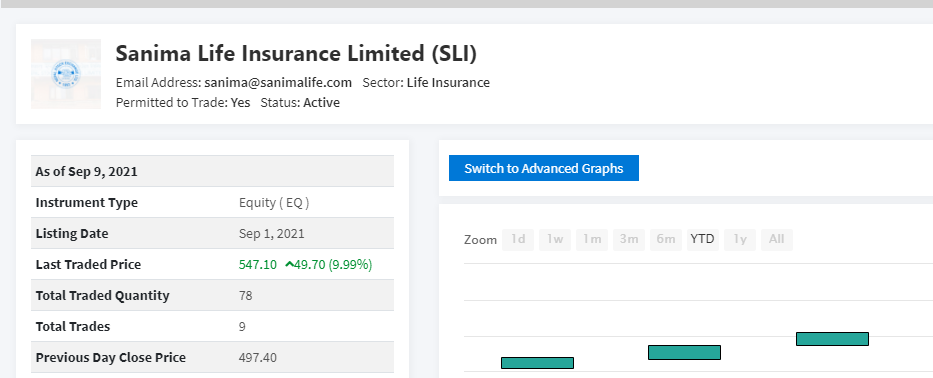Select the 1d zoom range

[518, 239]
